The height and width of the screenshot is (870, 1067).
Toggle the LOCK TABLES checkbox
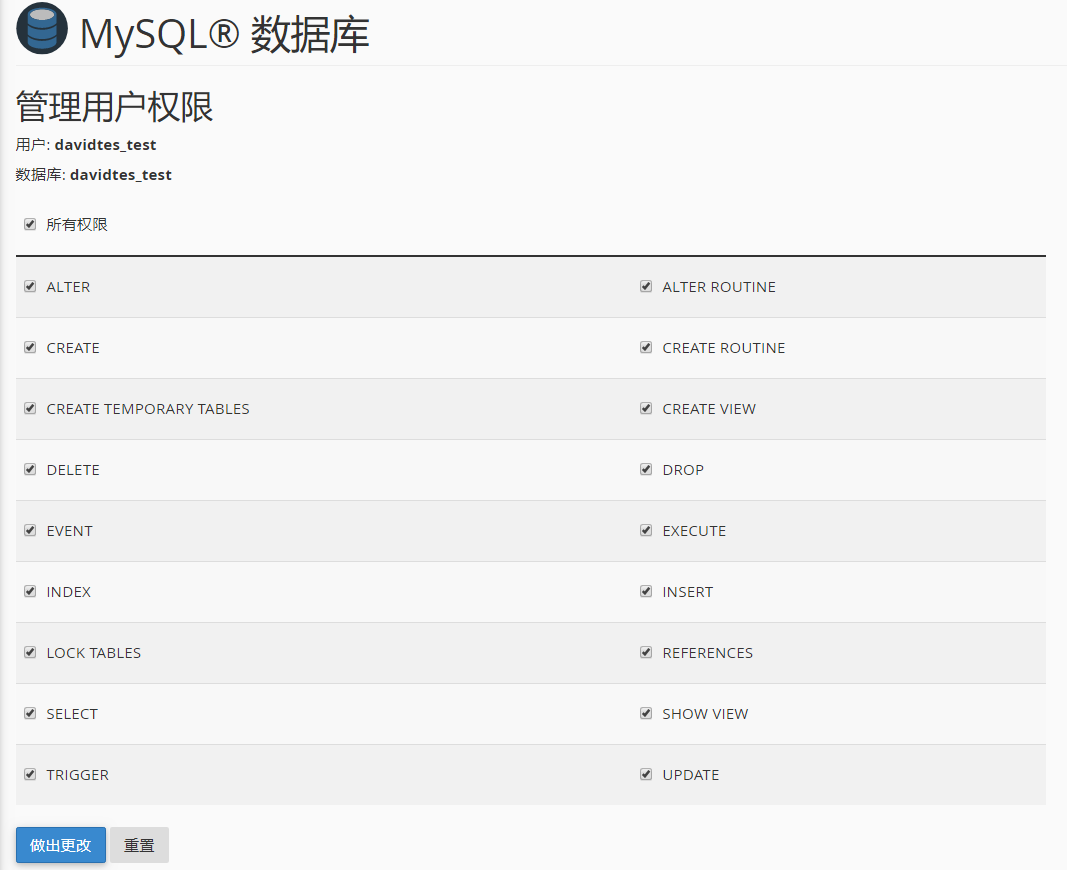point(30,652)
